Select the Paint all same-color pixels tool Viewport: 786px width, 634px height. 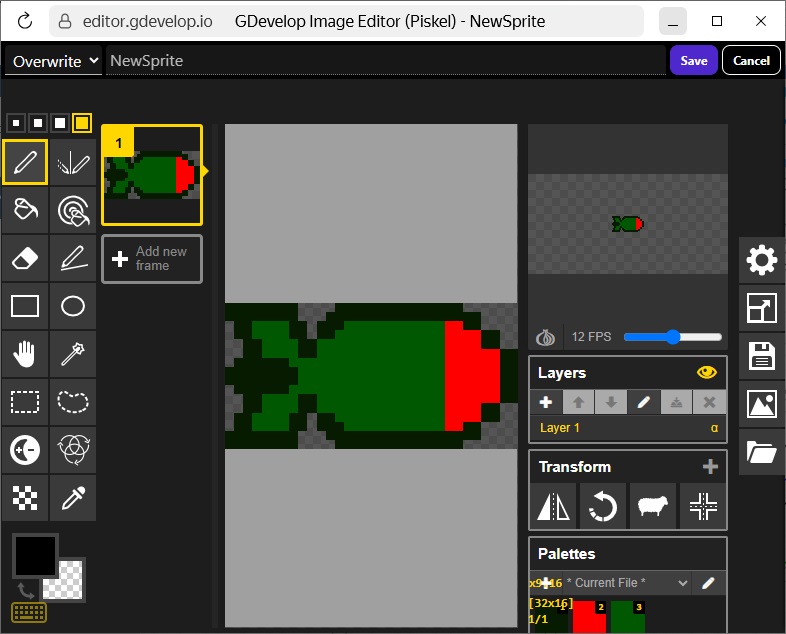(73, 210)
